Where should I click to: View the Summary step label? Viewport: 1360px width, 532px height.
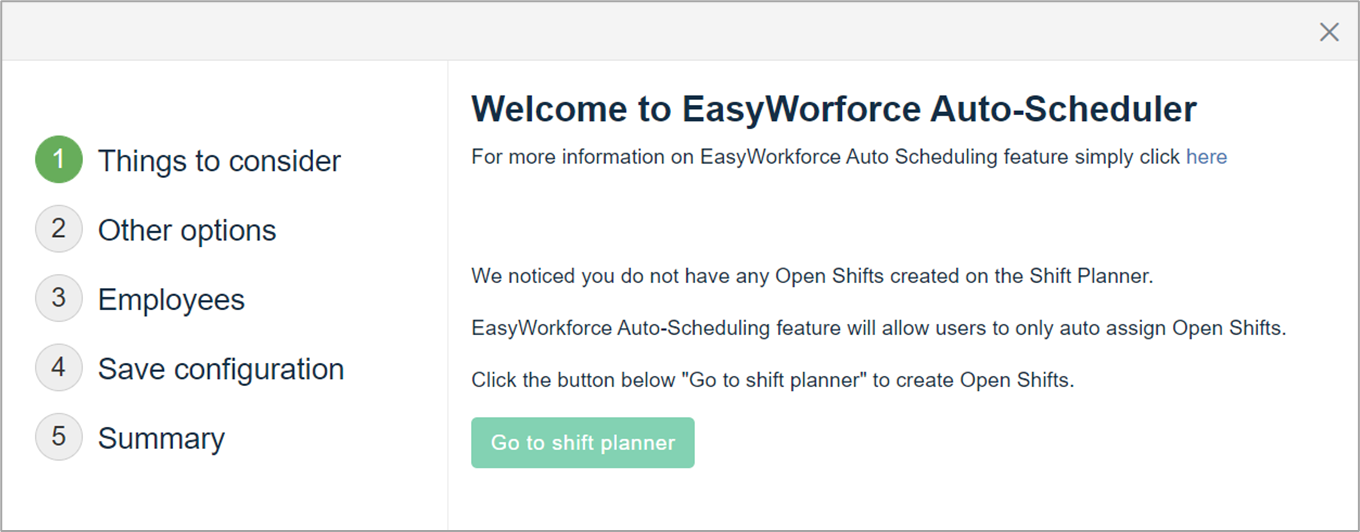click(161, 438)
